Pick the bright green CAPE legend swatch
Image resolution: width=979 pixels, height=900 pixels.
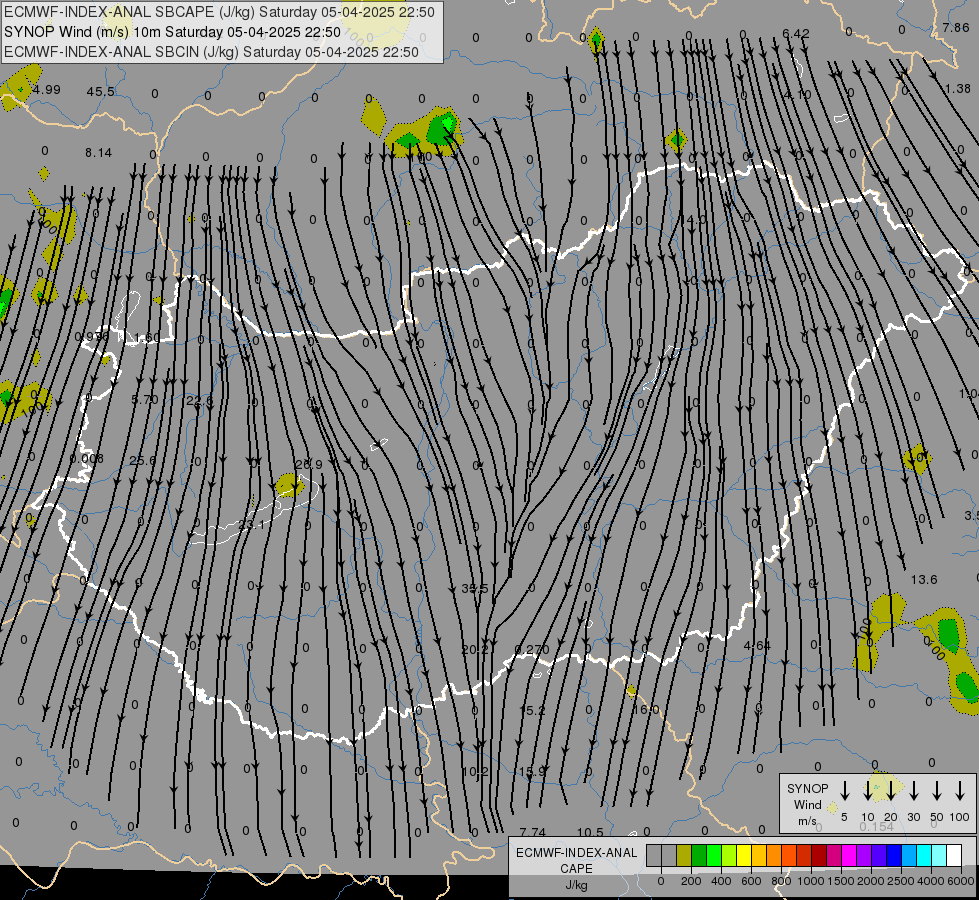(714, 856)
